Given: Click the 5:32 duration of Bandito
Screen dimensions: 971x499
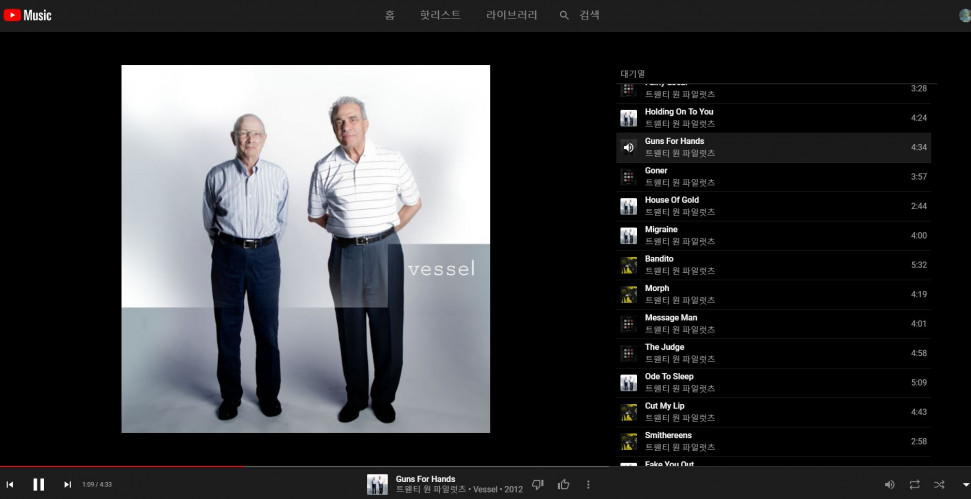Looking at the screenshot, I should coord(919,265).
